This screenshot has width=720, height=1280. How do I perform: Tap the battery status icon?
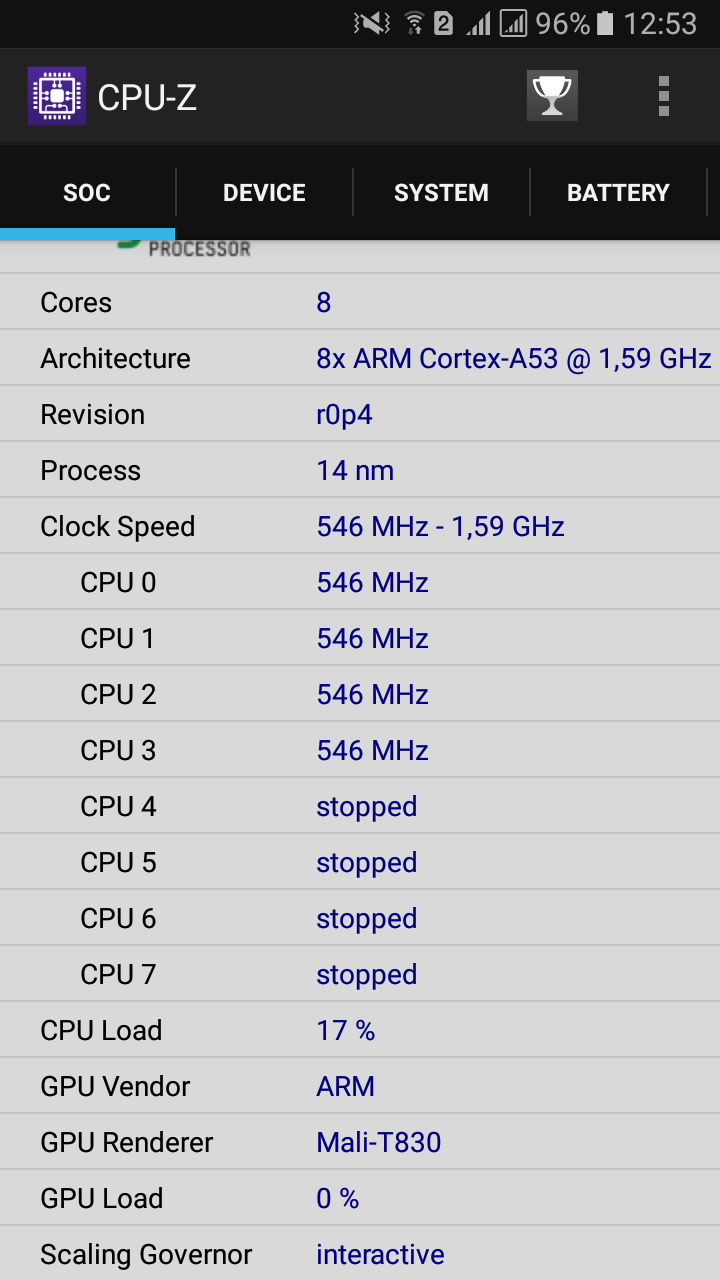click(x=605, y=23)
